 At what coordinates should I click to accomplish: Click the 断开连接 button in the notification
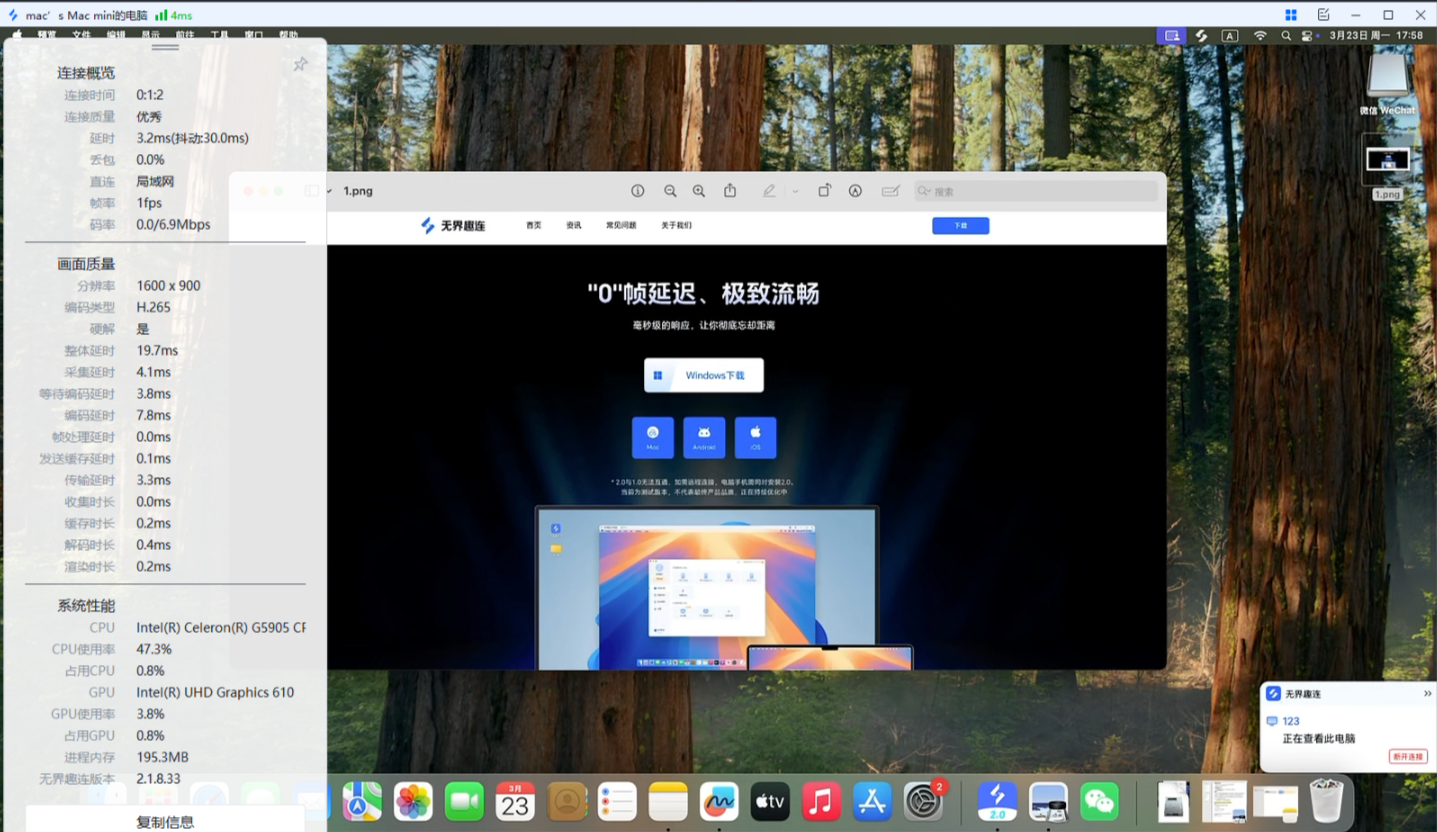(x=1408, y=757)
